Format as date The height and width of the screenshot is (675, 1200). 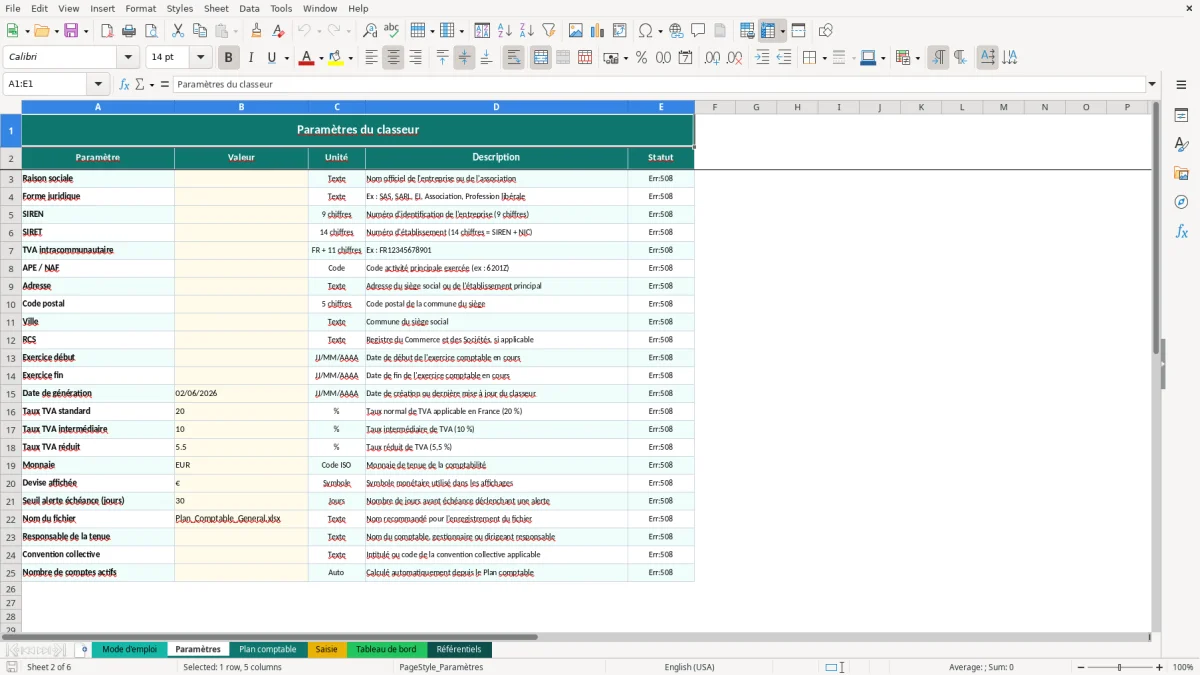(x=685, y=58)
